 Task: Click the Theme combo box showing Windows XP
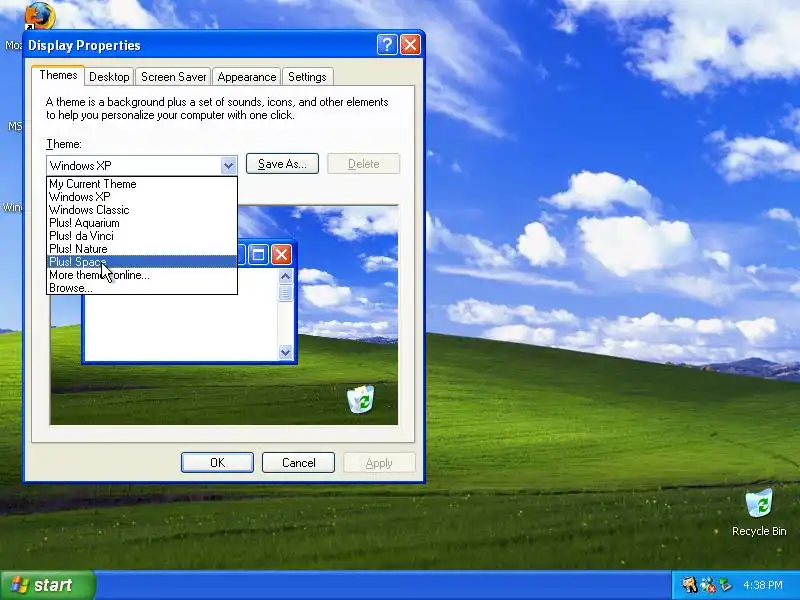[142, 165]
